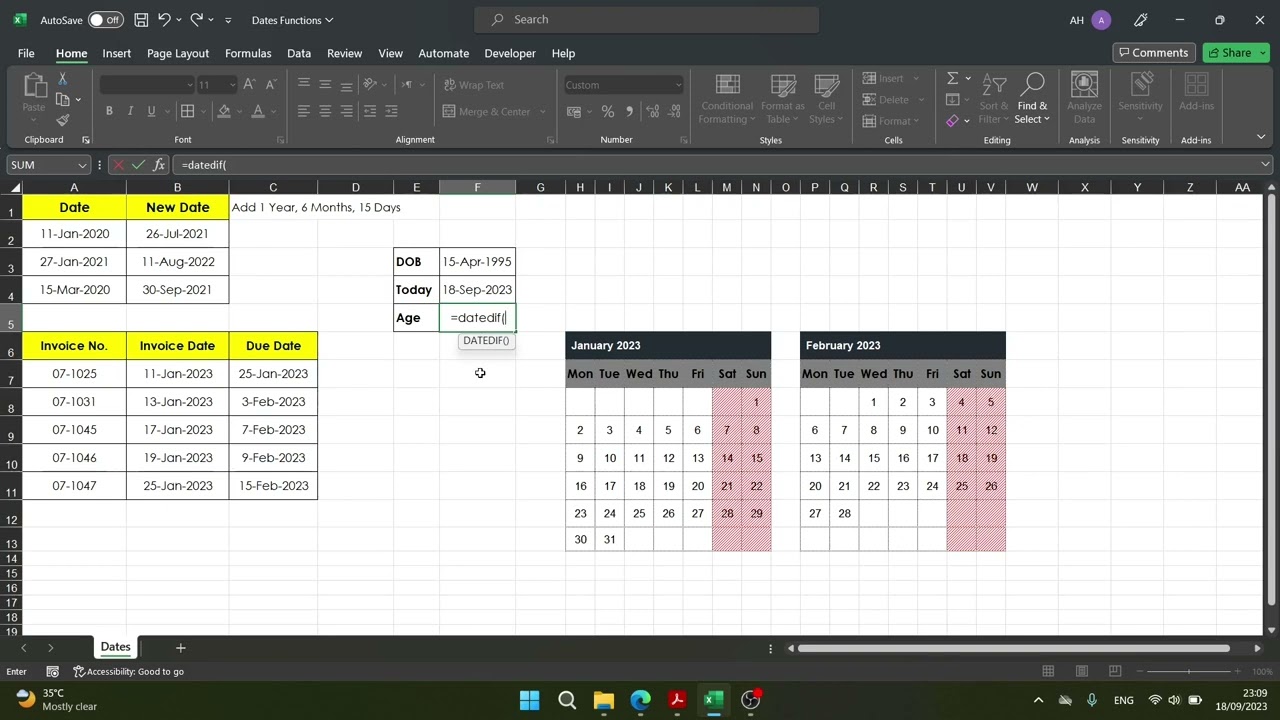Click the Percent Style icon
This screenshot has height=720, width=1280.
pos(608,112)
